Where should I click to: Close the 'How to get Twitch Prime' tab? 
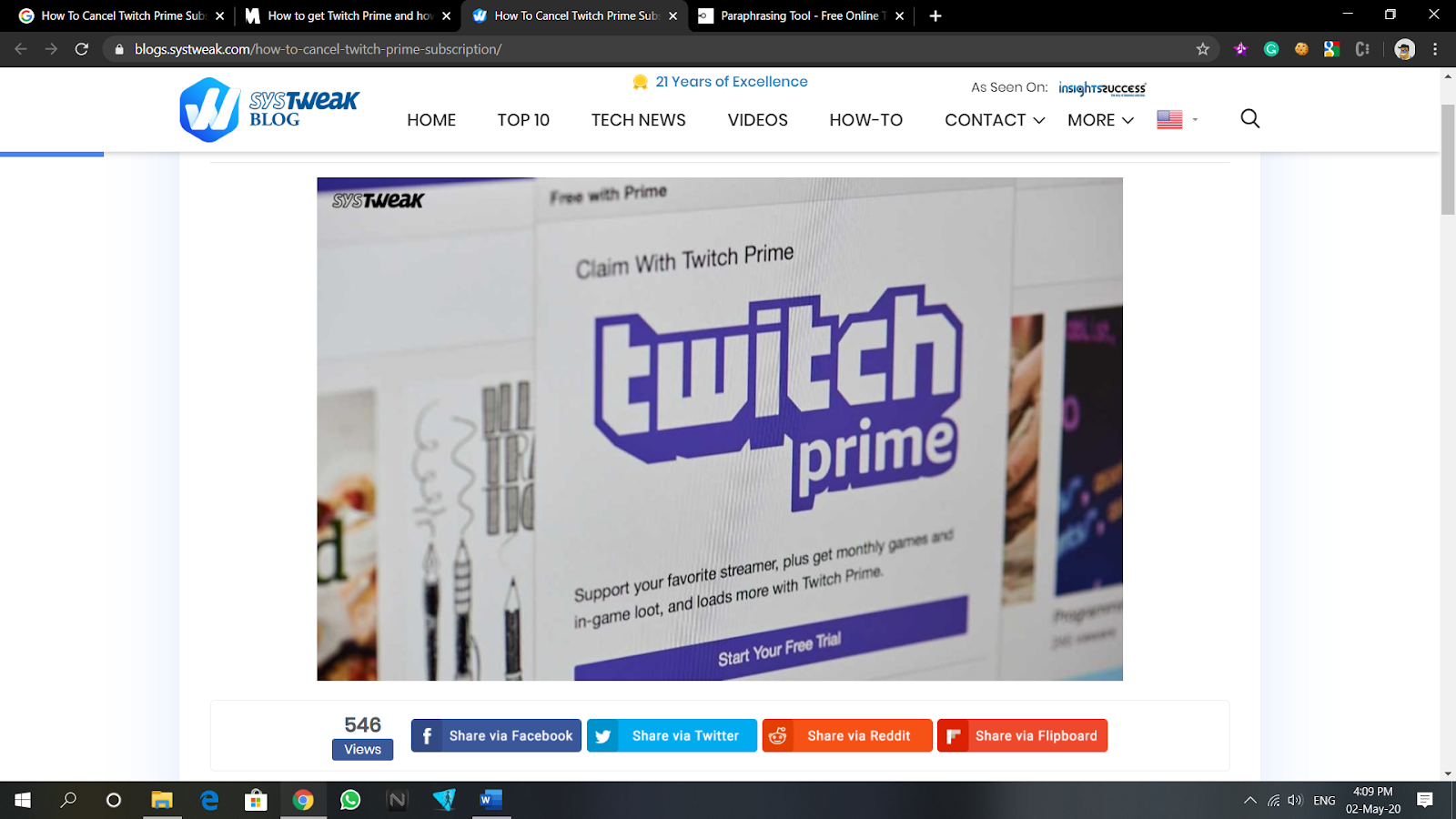(446, 15)
